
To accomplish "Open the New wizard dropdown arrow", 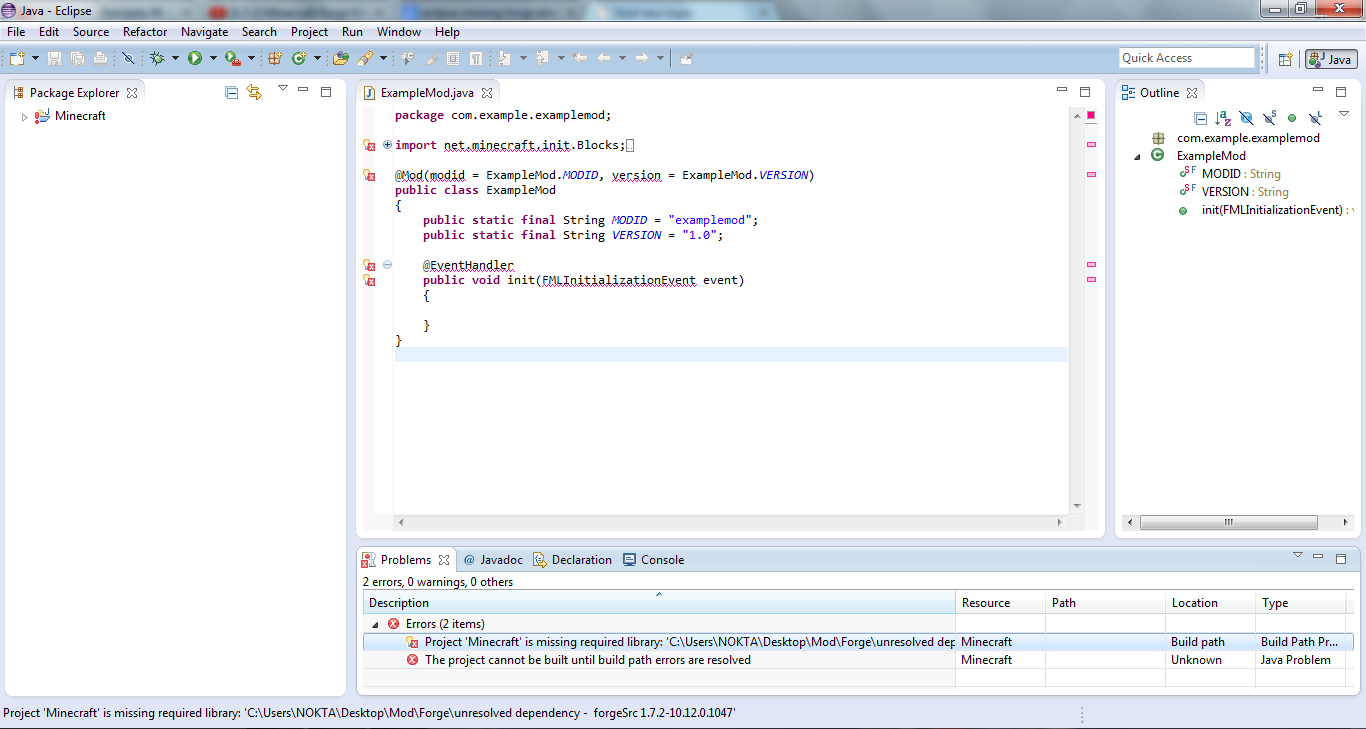I will click(x=35, y=58).
